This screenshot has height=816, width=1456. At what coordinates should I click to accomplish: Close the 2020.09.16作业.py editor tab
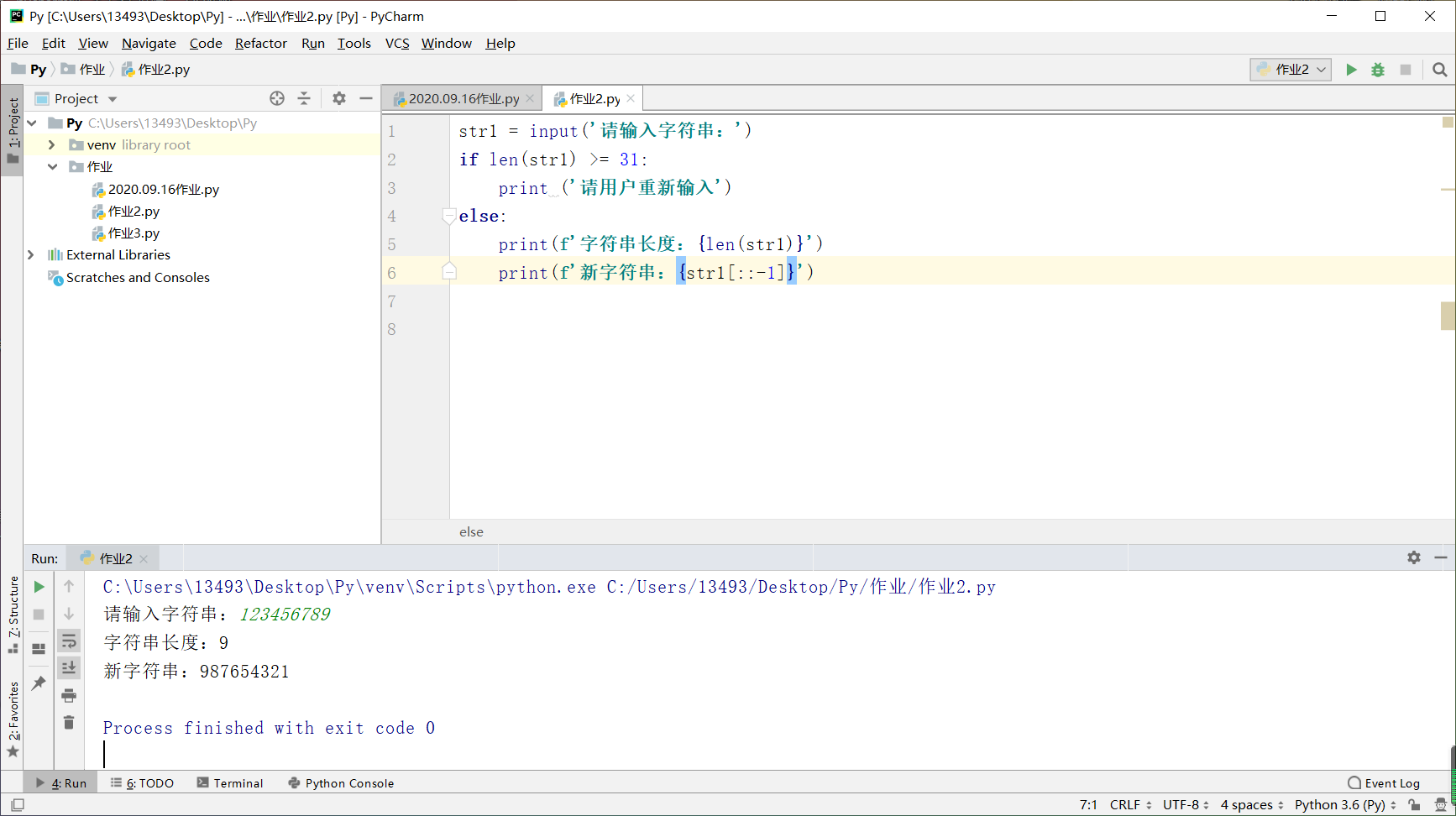point(530,98)
